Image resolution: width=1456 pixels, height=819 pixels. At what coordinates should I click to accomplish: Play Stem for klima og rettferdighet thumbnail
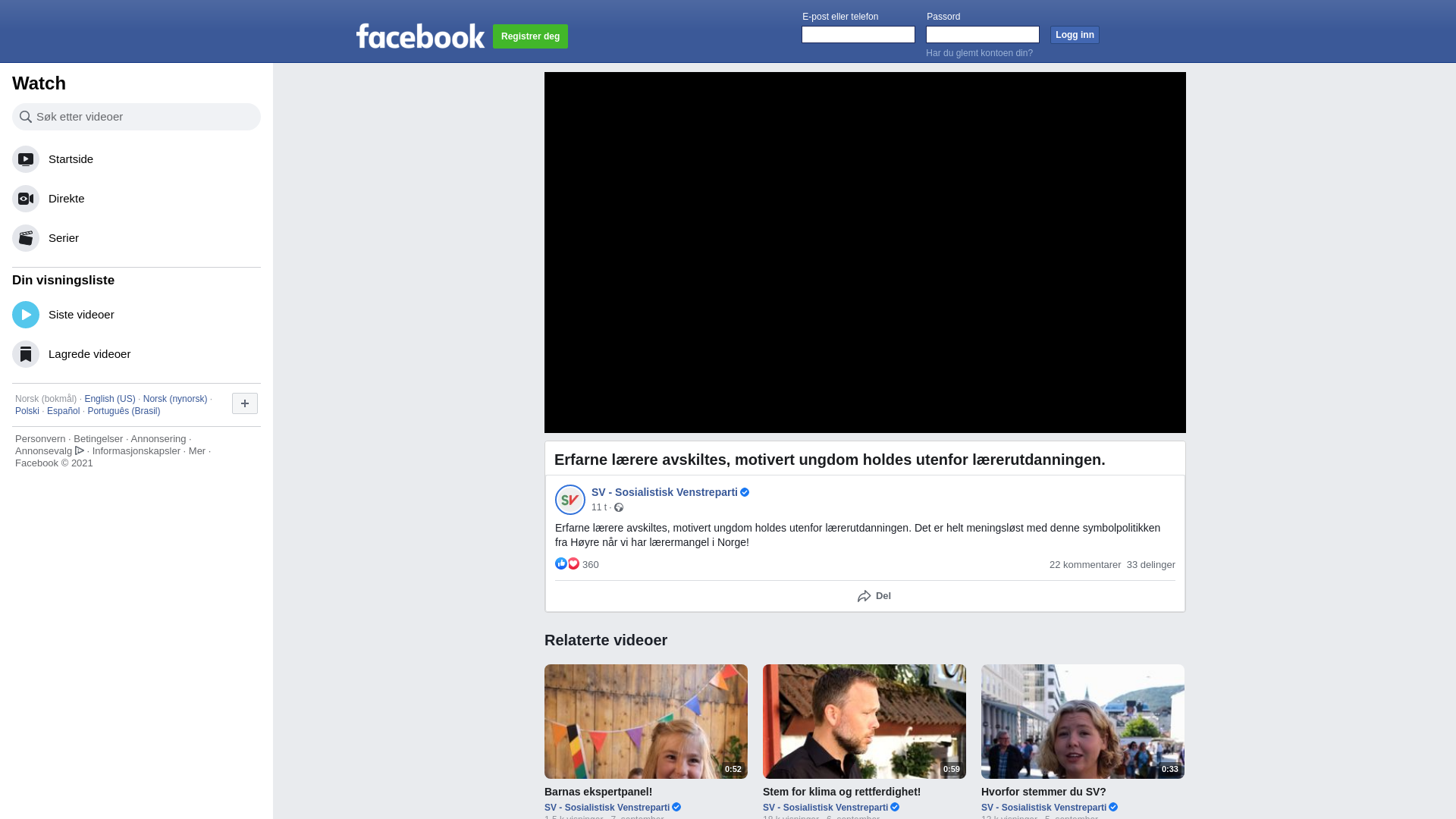point(864,721)
